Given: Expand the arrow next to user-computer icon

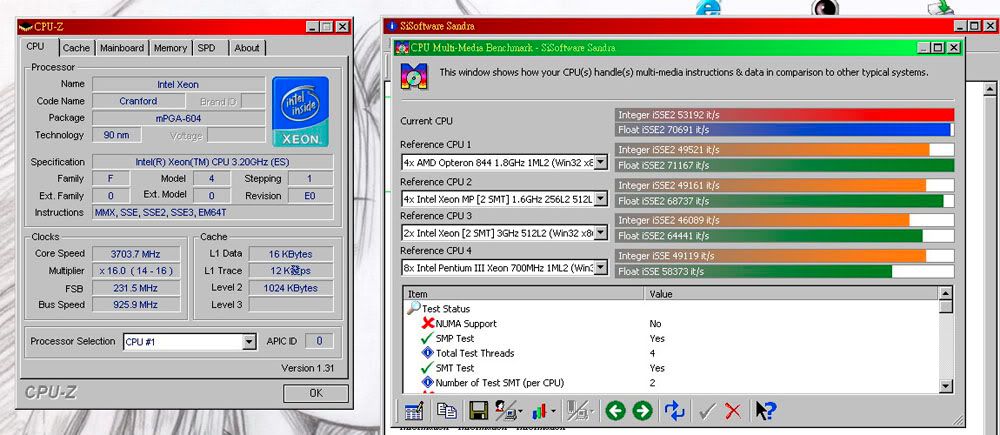Looking at the screenshot, I should 520,412.
